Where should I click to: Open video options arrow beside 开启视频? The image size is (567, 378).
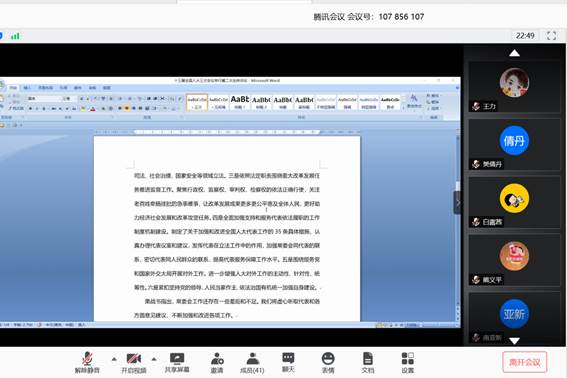click(154, 359)
